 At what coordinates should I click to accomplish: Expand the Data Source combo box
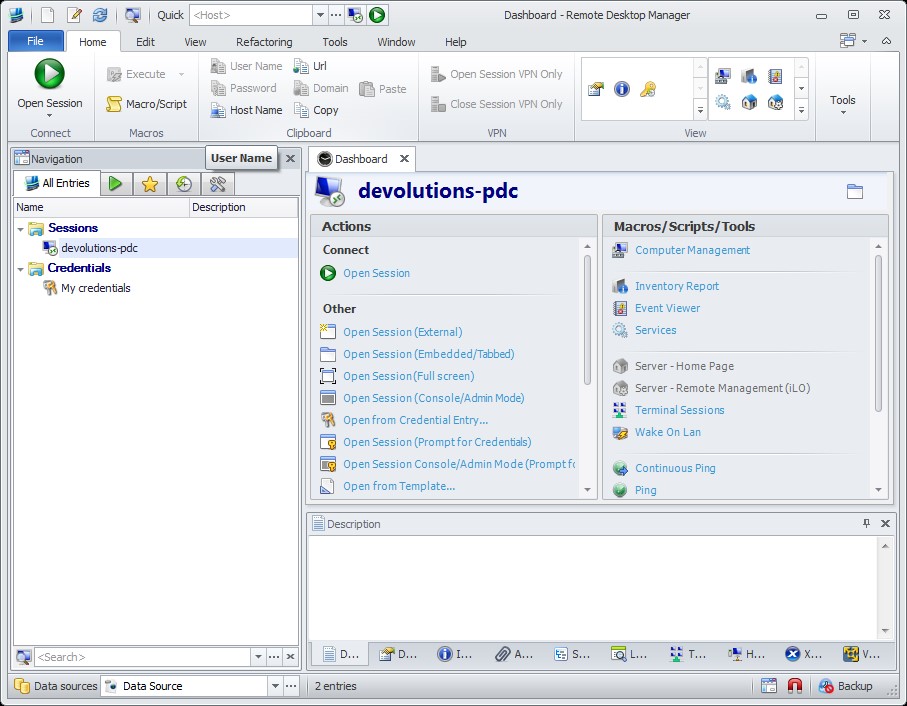coord(274,686)
